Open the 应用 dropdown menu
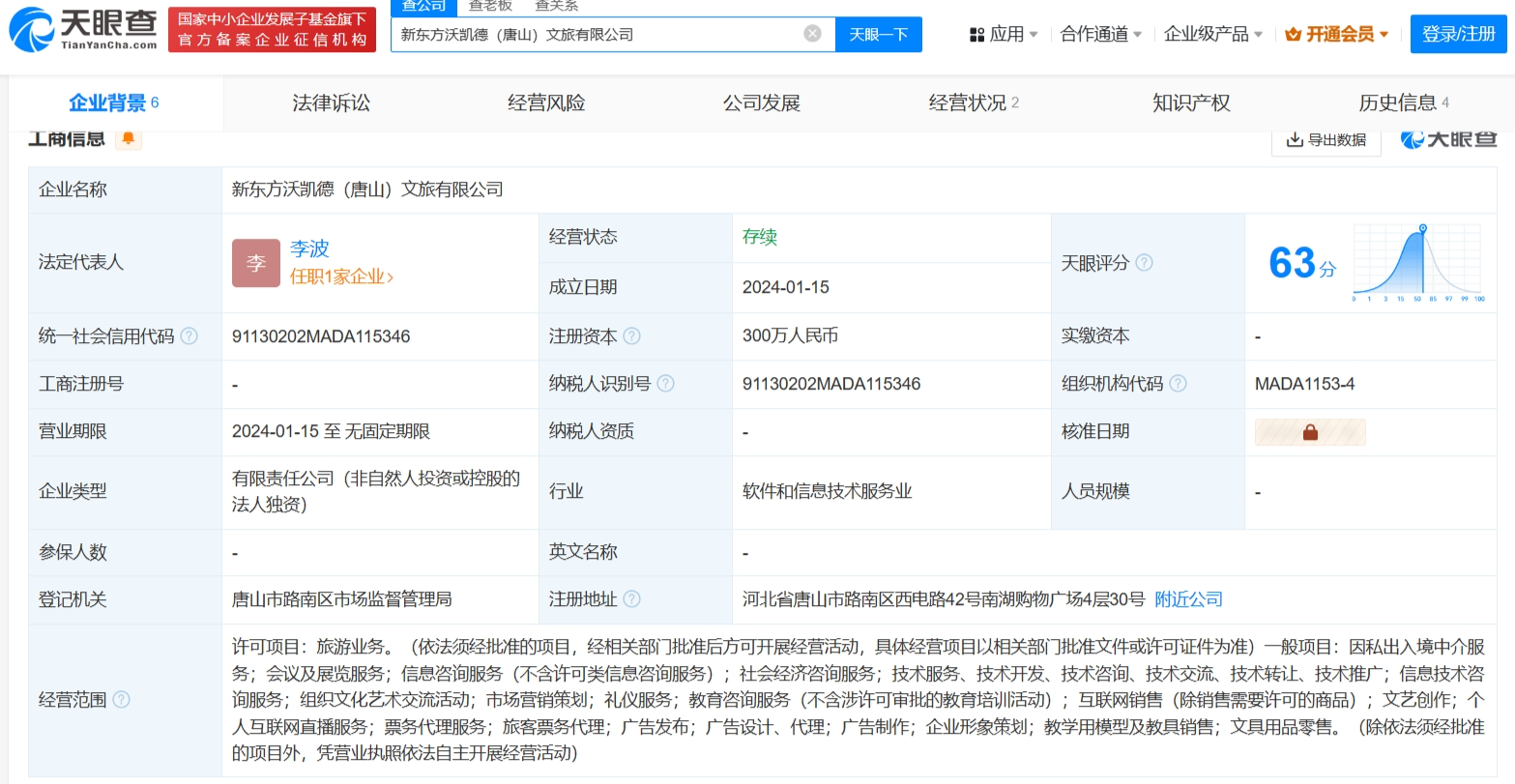This screenshot has width=1515, height=784. pyautogui.click(x=1003, y=34)
